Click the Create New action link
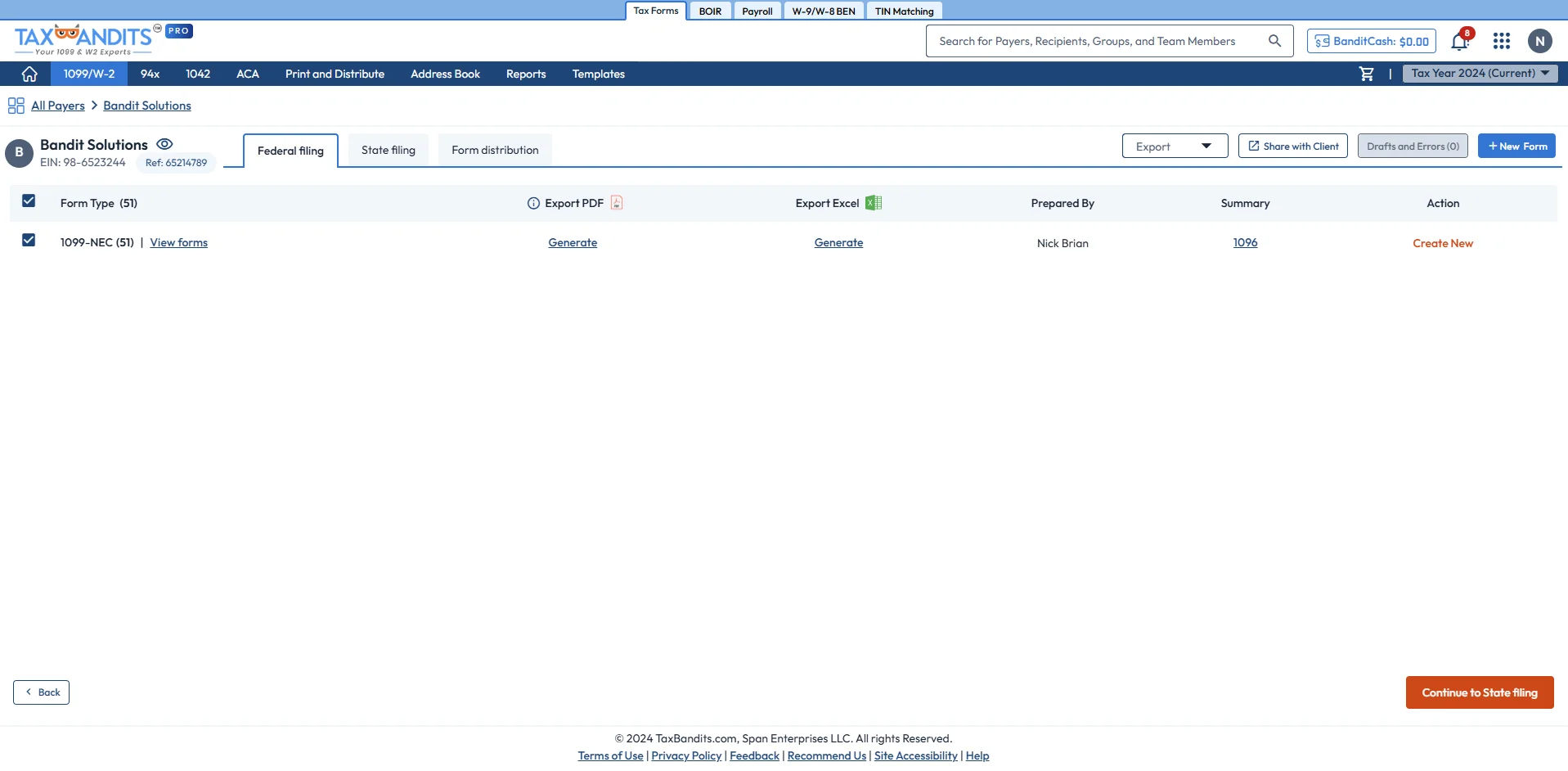Viewport: 1568px width, 771px height. coord(1443,243)
